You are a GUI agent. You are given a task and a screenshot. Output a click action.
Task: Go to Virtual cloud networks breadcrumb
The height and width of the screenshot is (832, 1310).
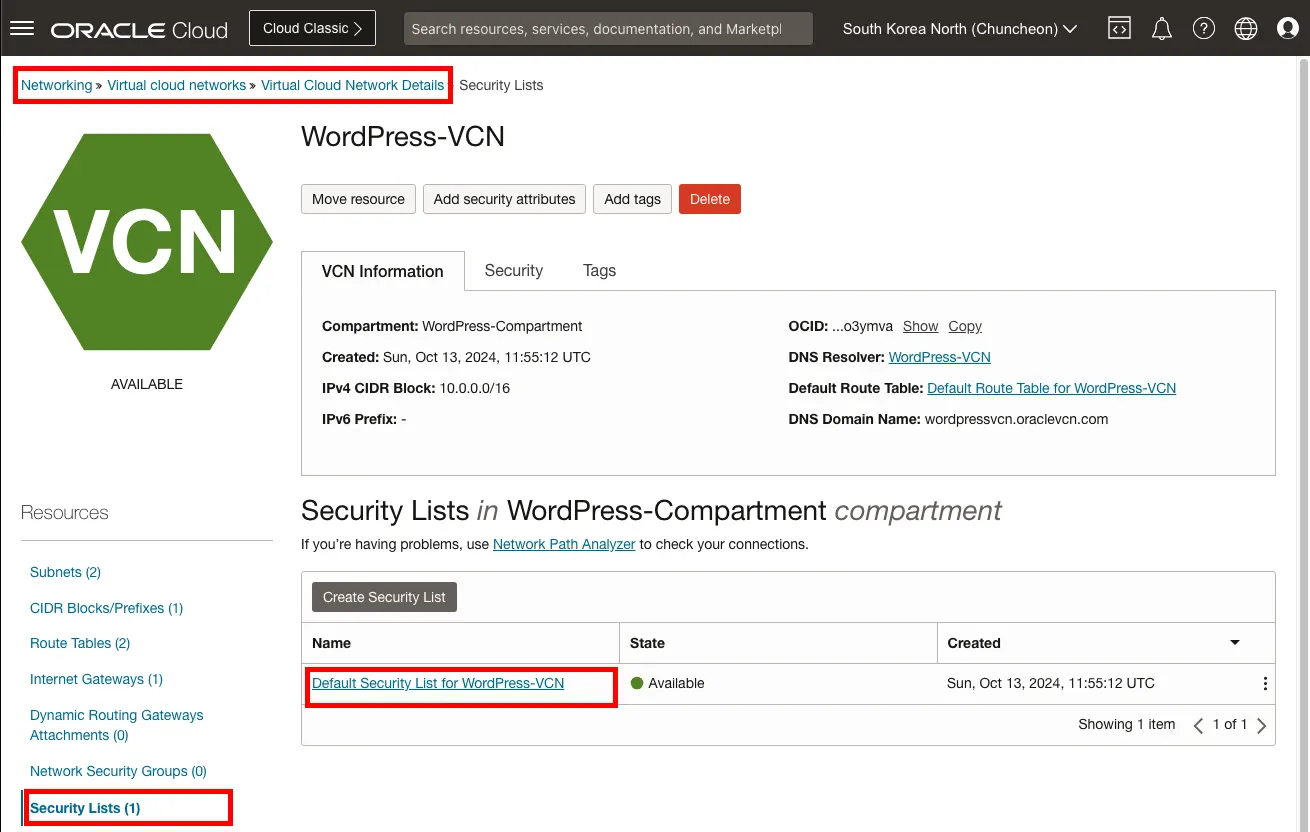click(x=177, y=85)
